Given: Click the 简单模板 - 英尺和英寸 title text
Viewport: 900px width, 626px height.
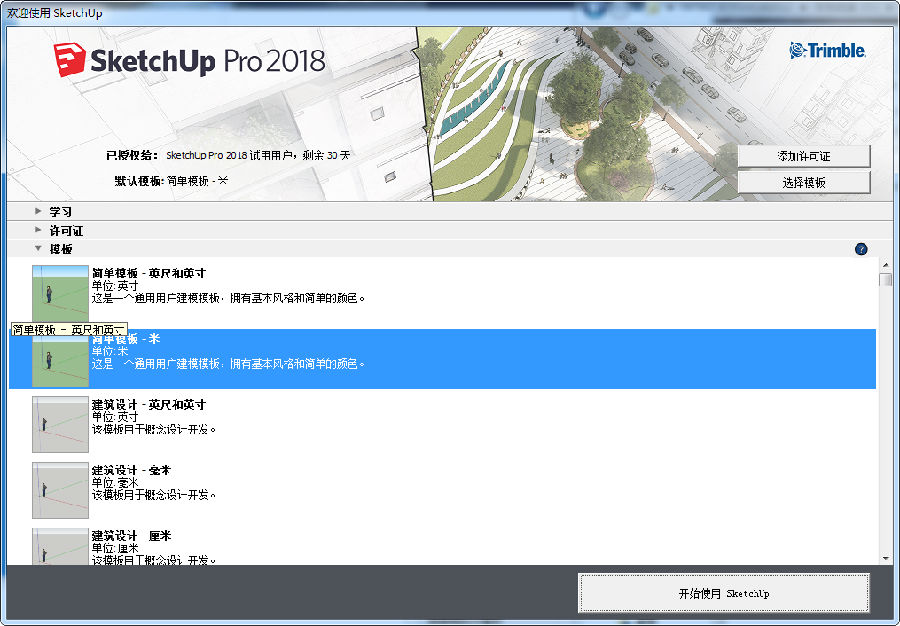Looking at the screenshot, I should (x=149, y=273).
